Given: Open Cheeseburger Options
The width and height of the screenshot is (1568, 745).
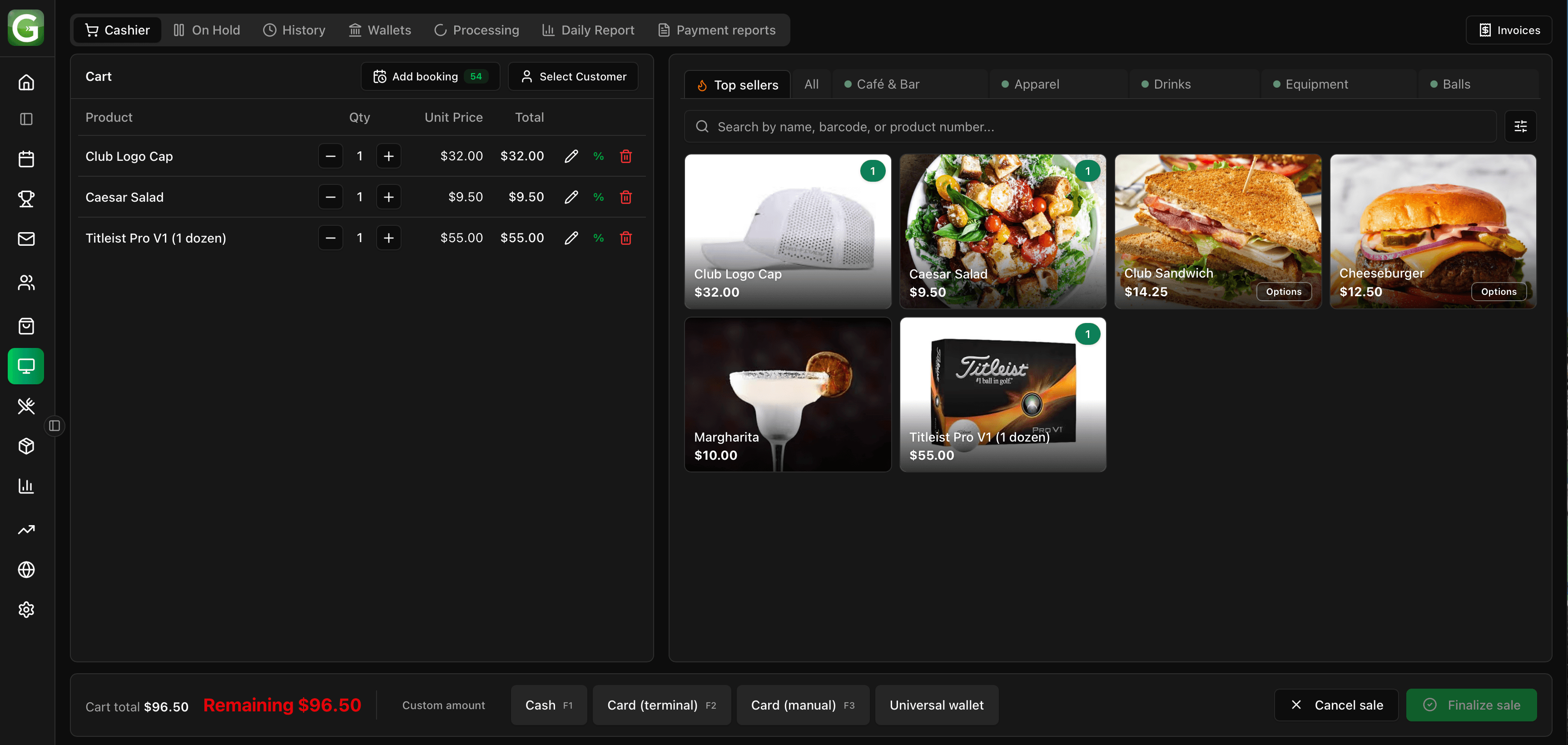Looking at the screenshot, I should (x=1498, y=292).
